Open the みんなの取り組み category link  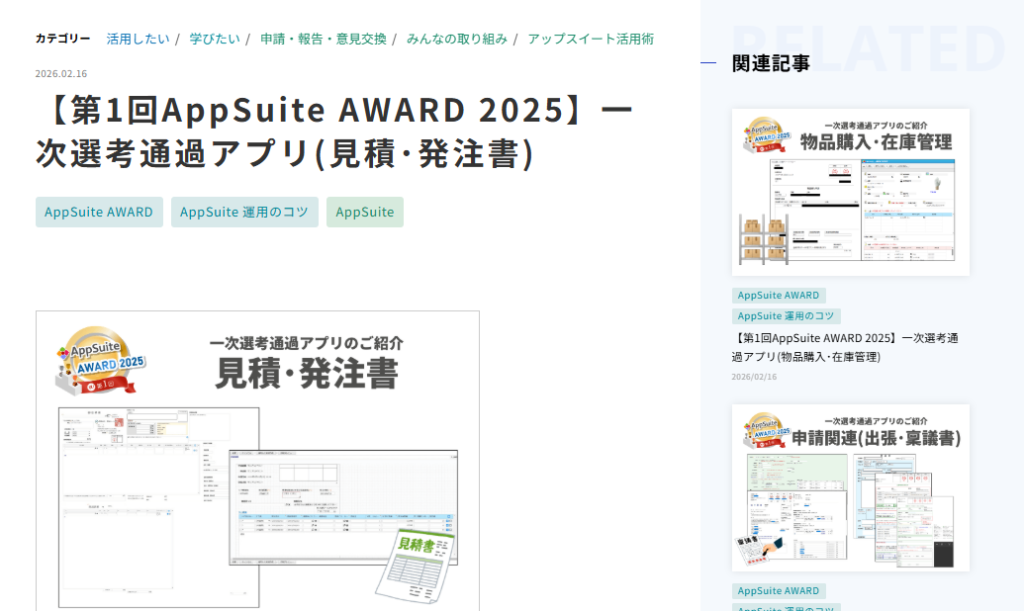(x=456, y=39)
